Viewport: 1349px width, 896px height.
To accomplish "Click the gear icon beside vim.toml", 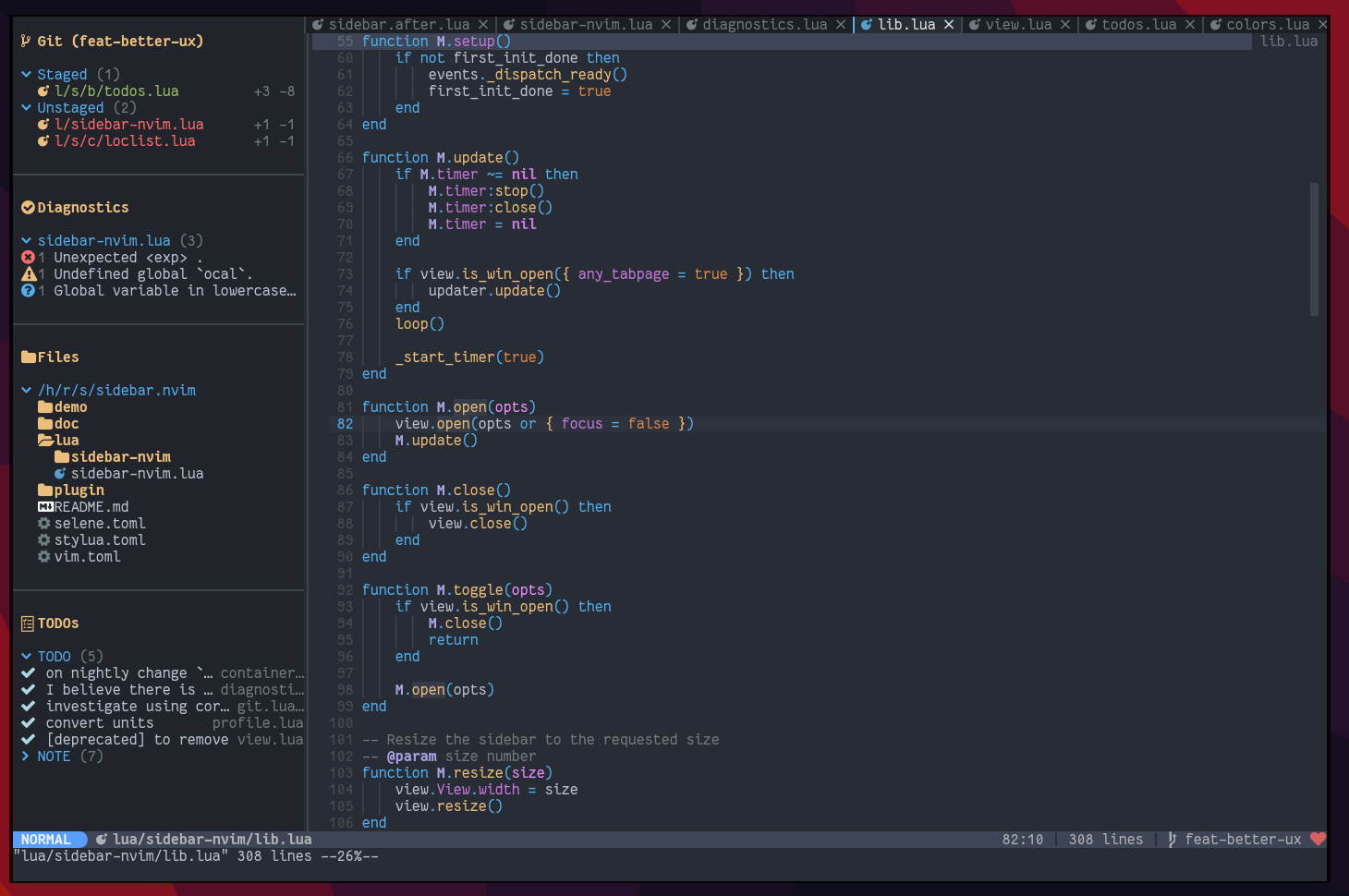I will pyautogui.click(x=43, y=557).
